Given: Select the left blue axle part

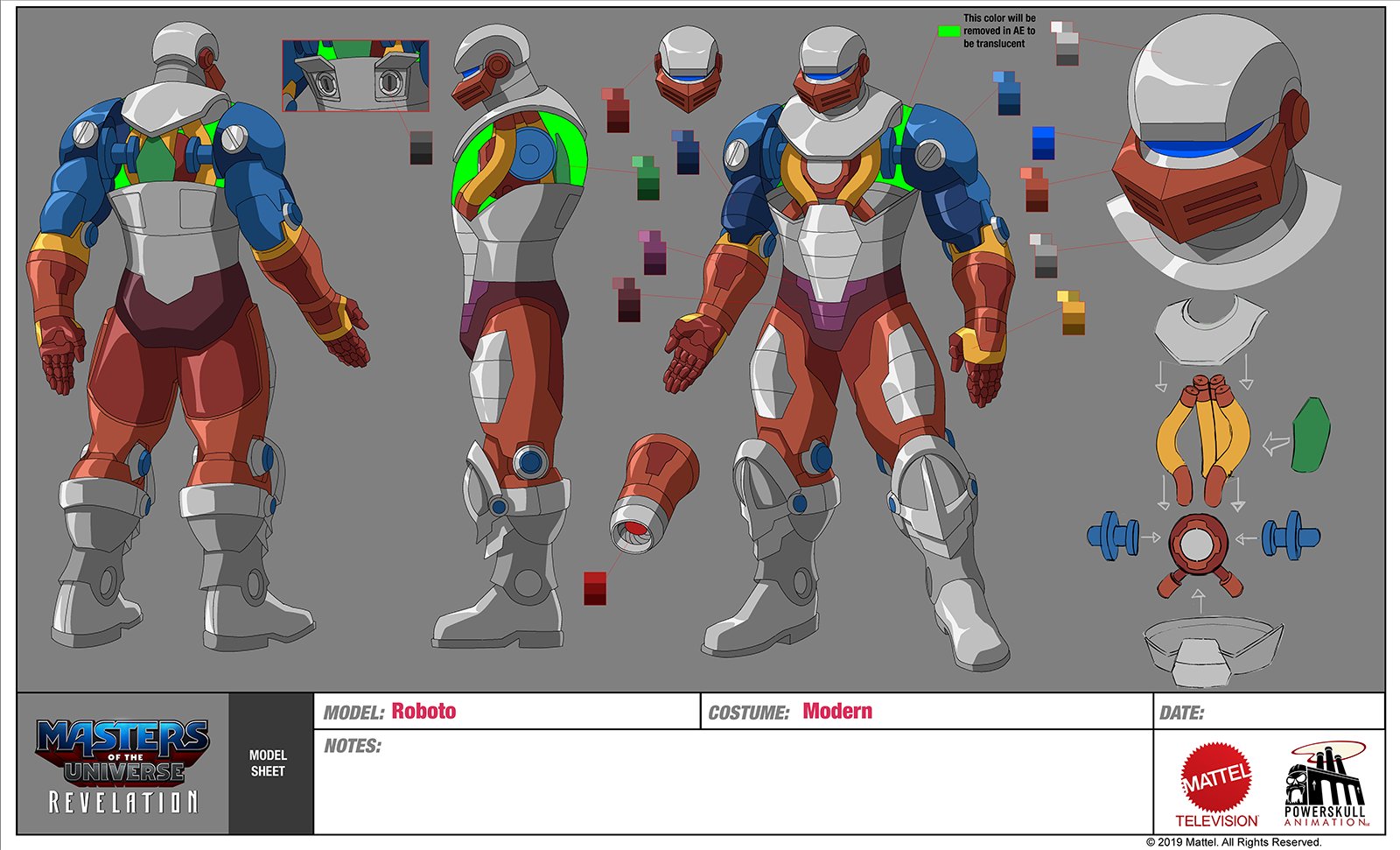Looking at the screenshot, I should point(1114,537).
